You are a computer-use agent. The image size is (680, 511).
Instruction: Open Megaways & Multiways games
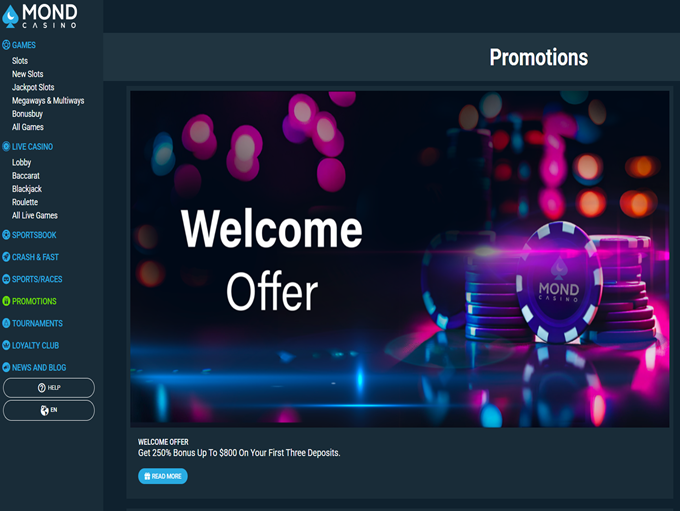[48, 101]
